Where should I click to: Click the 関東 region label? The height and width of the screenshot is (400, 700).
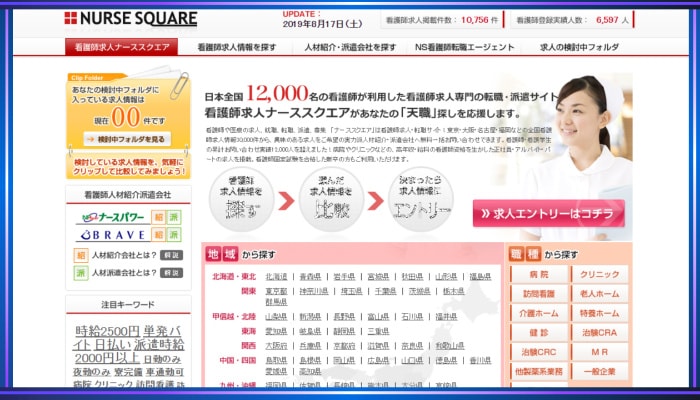(249, 292)
